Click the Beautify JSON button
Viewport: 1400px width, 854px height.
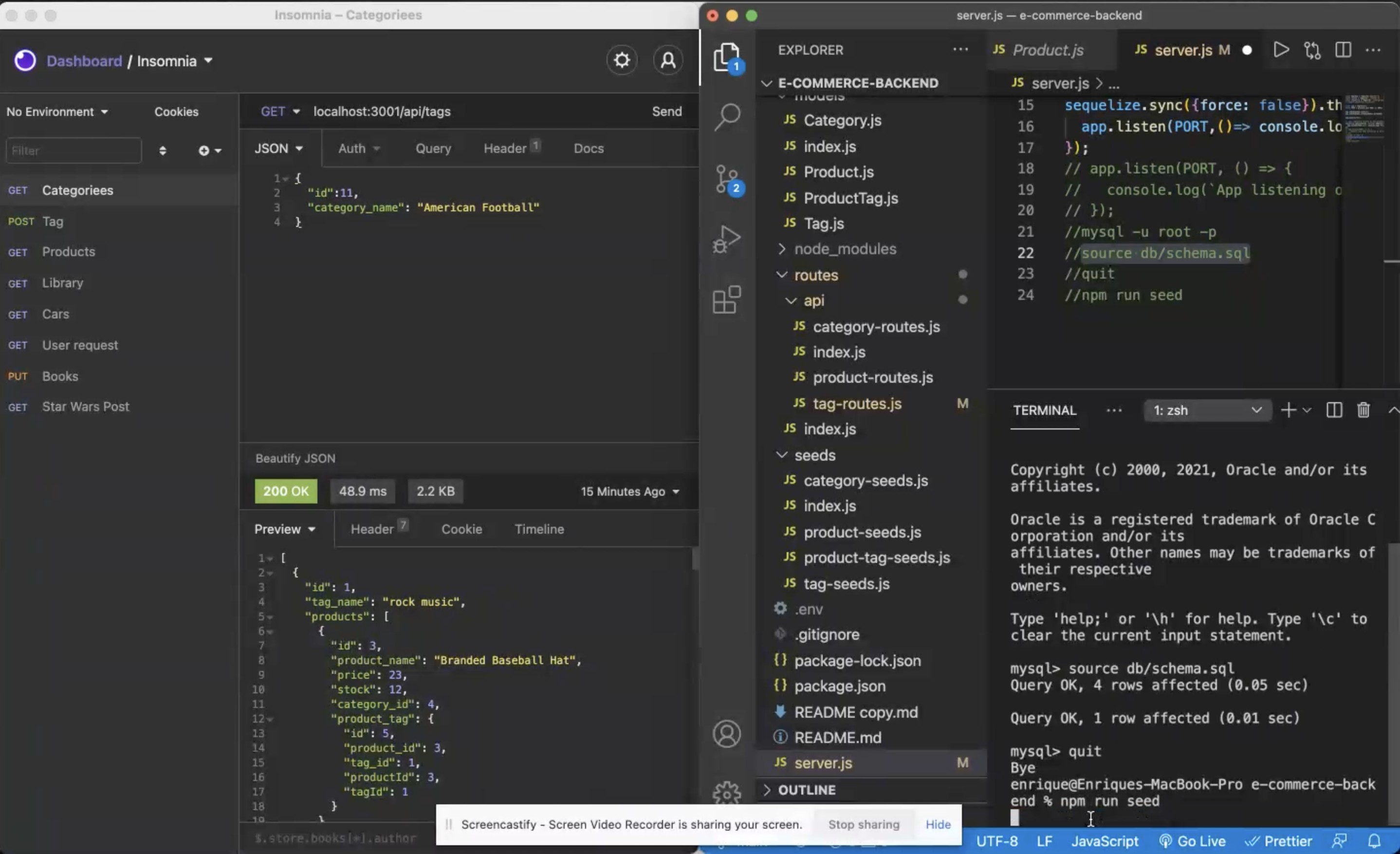pyautogui.click(x=294, y=459)
